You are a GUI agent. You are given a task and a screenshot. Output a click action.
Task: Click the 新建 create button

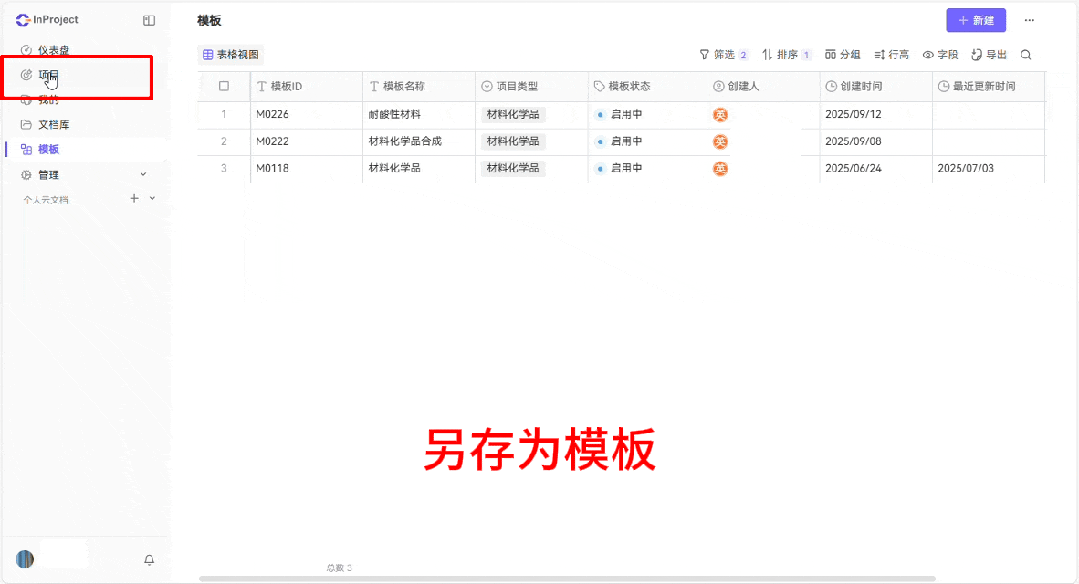coord(975,20)
